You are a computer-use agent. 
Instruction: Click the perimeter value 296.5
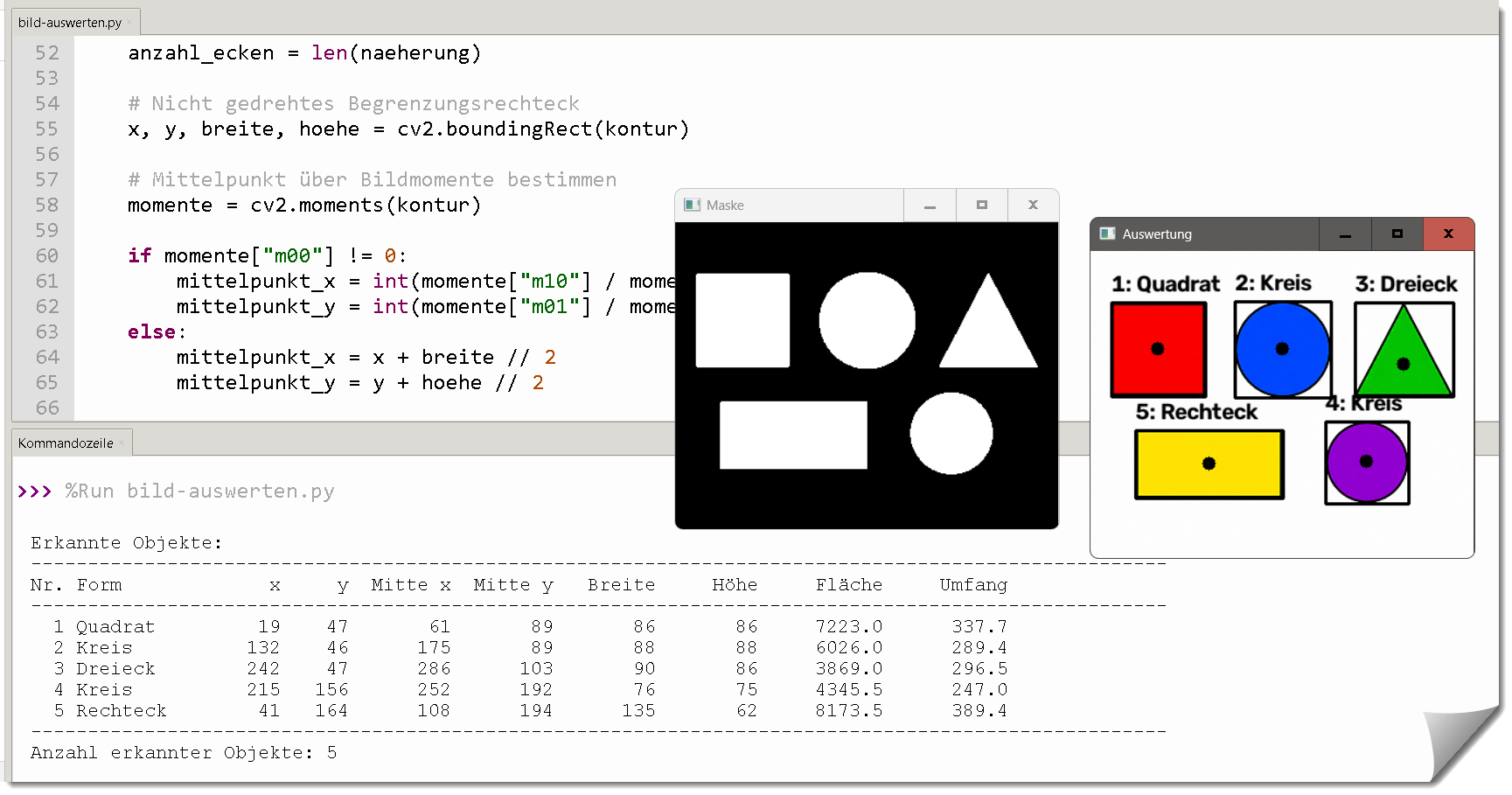tap(979, 669)
